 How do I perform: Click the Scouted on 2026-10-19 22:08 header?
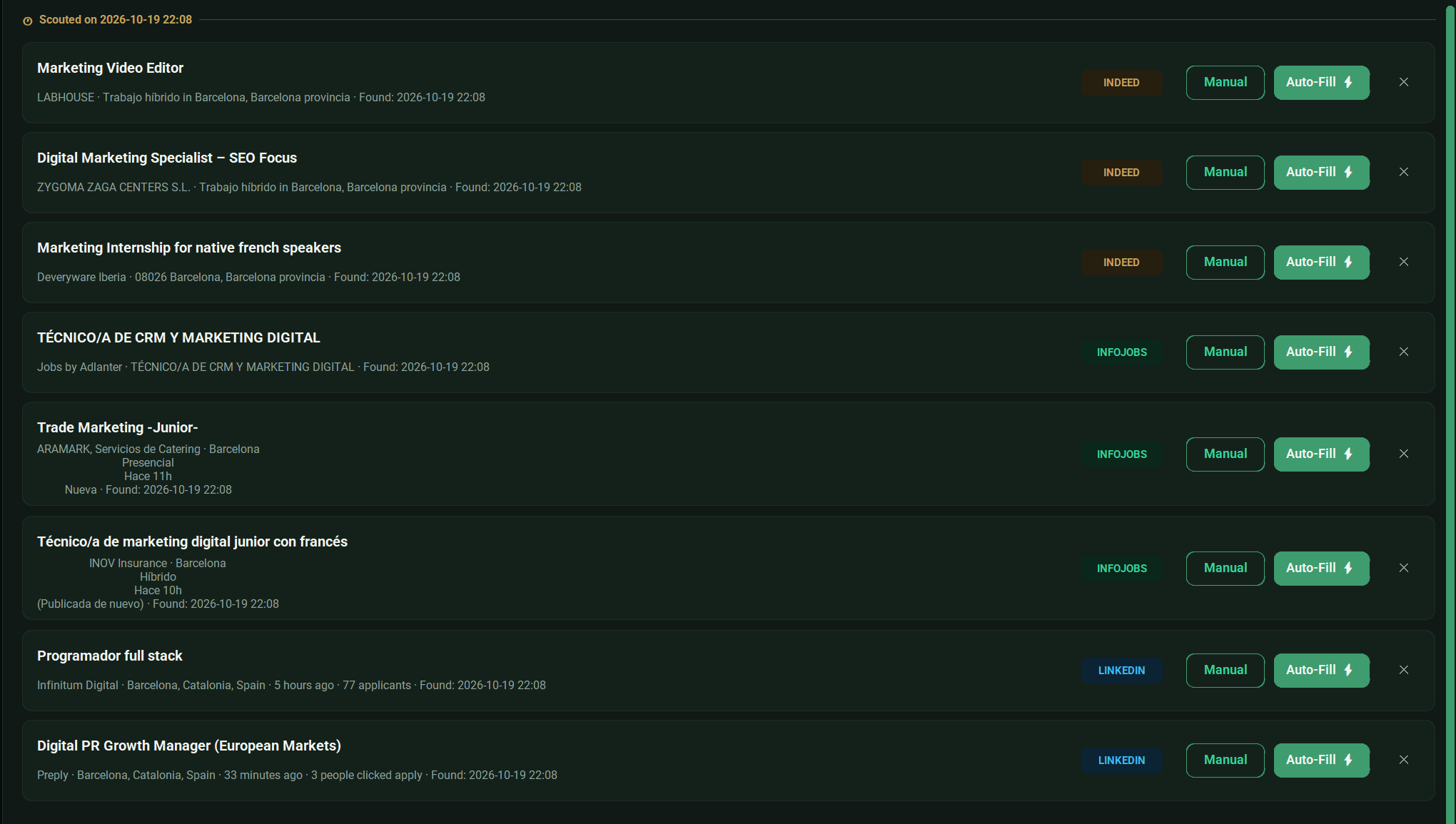tap(115, 20)
